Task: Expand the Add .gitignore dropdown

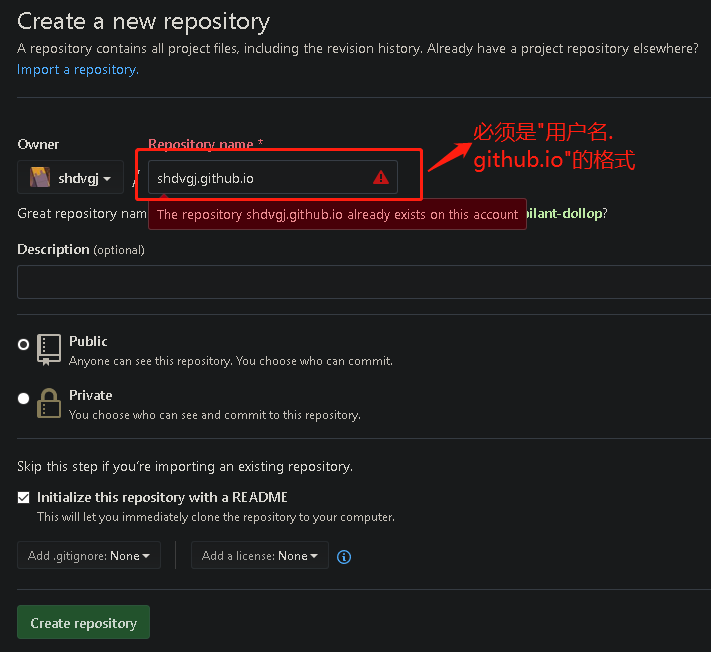Action: point(89,556)
